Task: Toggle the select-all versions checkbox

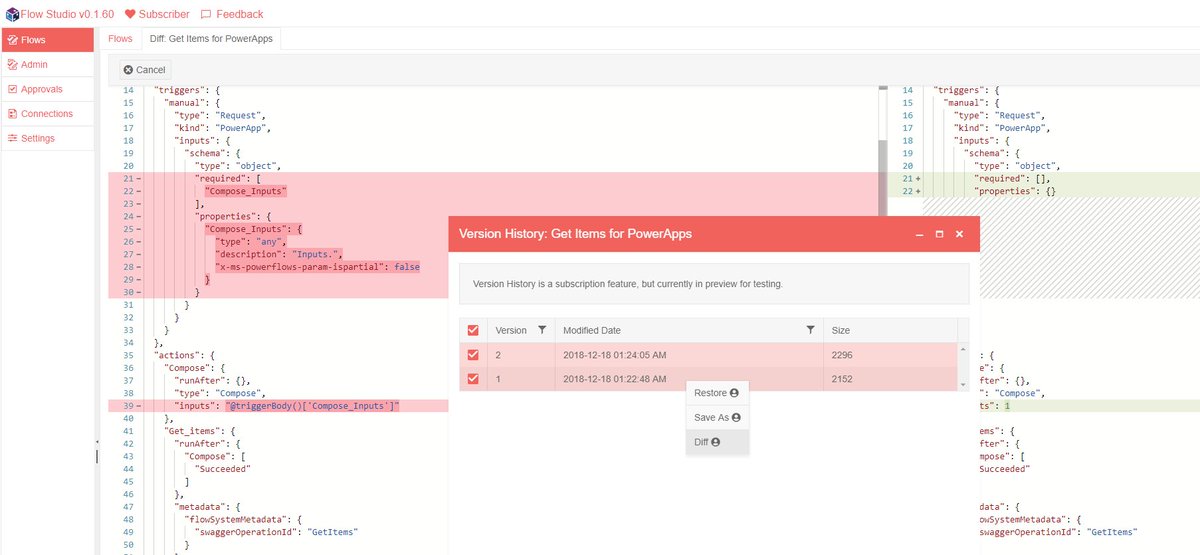Action: 473,330
